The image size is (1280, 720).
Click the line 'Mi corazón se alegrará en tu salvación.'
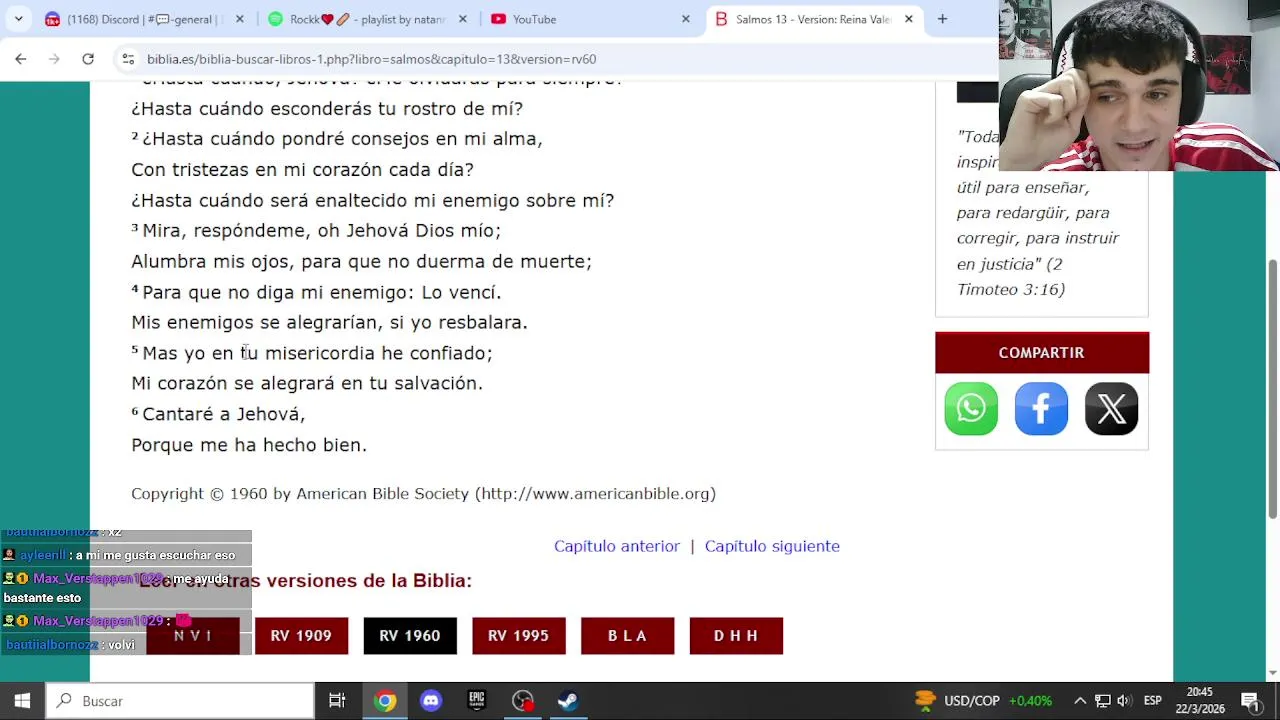(307, 384)
